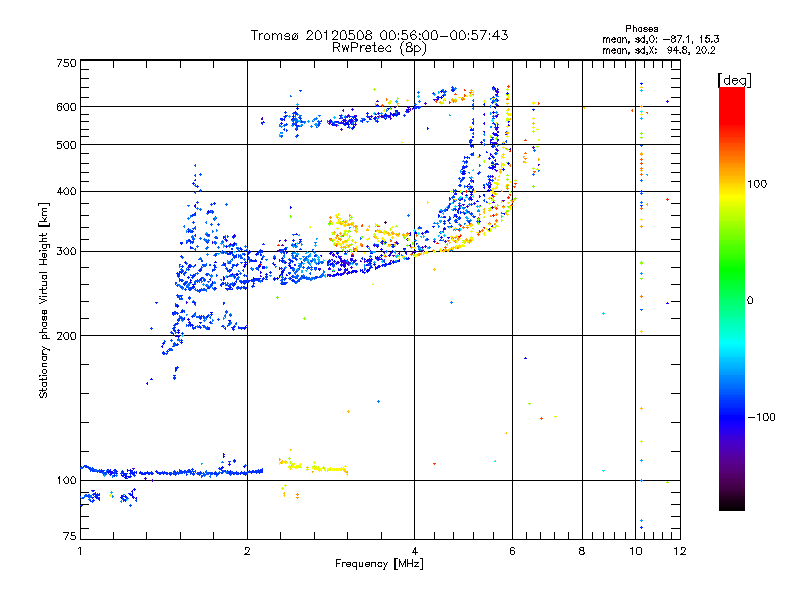Click the '500' y-axis tick label
Image resolution: width=800 pixels, height=600 pixels.
pos(66,145)
